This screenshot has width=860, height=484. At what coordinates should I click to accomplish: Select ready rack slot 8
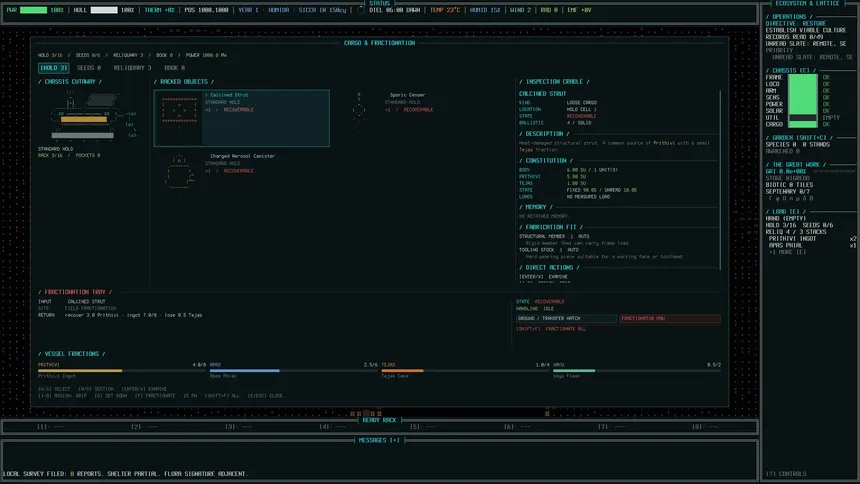(705, 426)
